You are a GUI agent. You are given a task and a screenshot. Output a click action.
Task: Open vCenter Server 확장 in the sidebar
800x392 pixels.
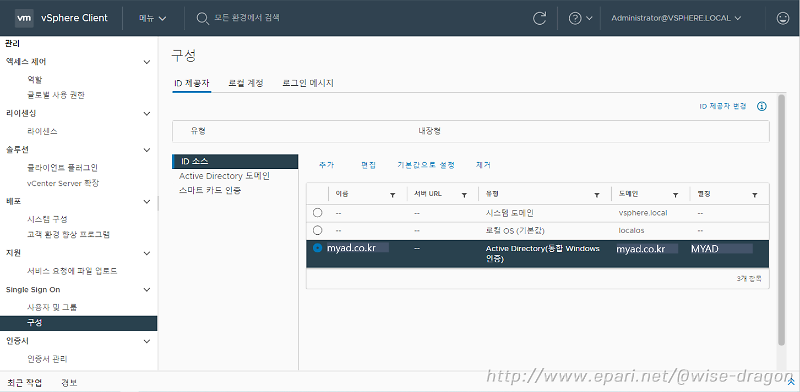63,183
